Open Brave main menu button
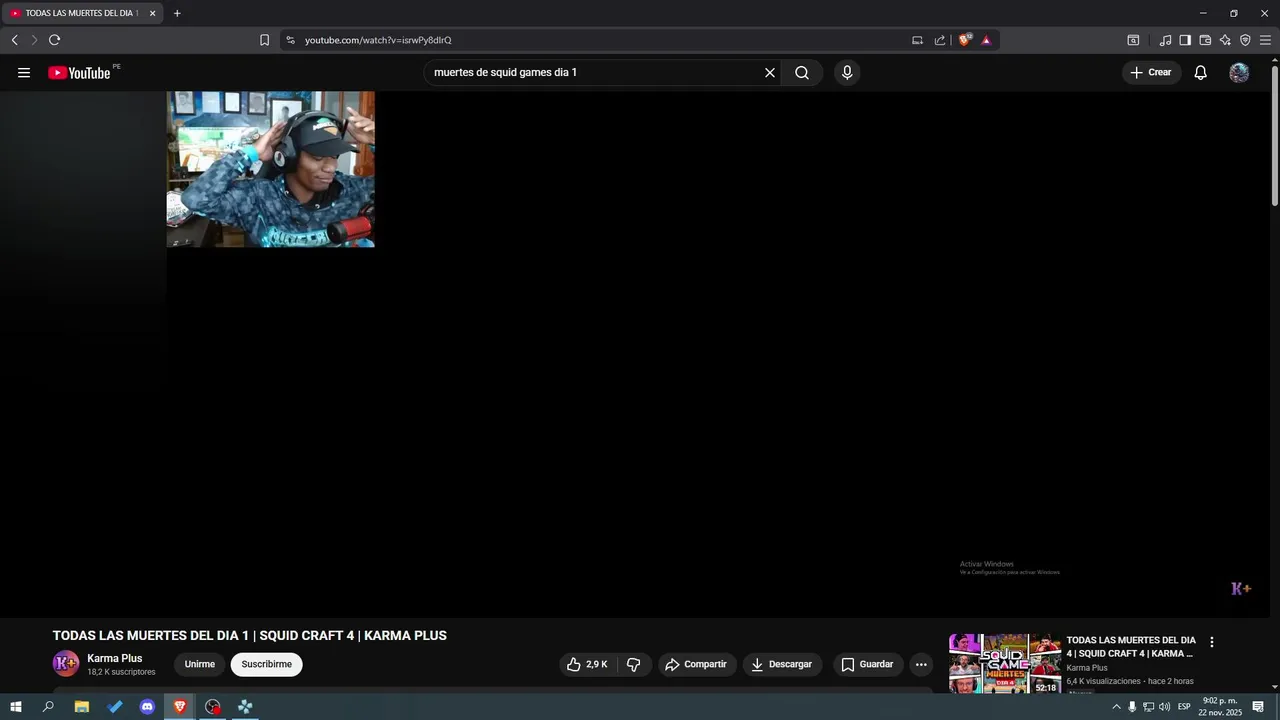Viewport: 1280px width, 720px height. pos(1265,40)
